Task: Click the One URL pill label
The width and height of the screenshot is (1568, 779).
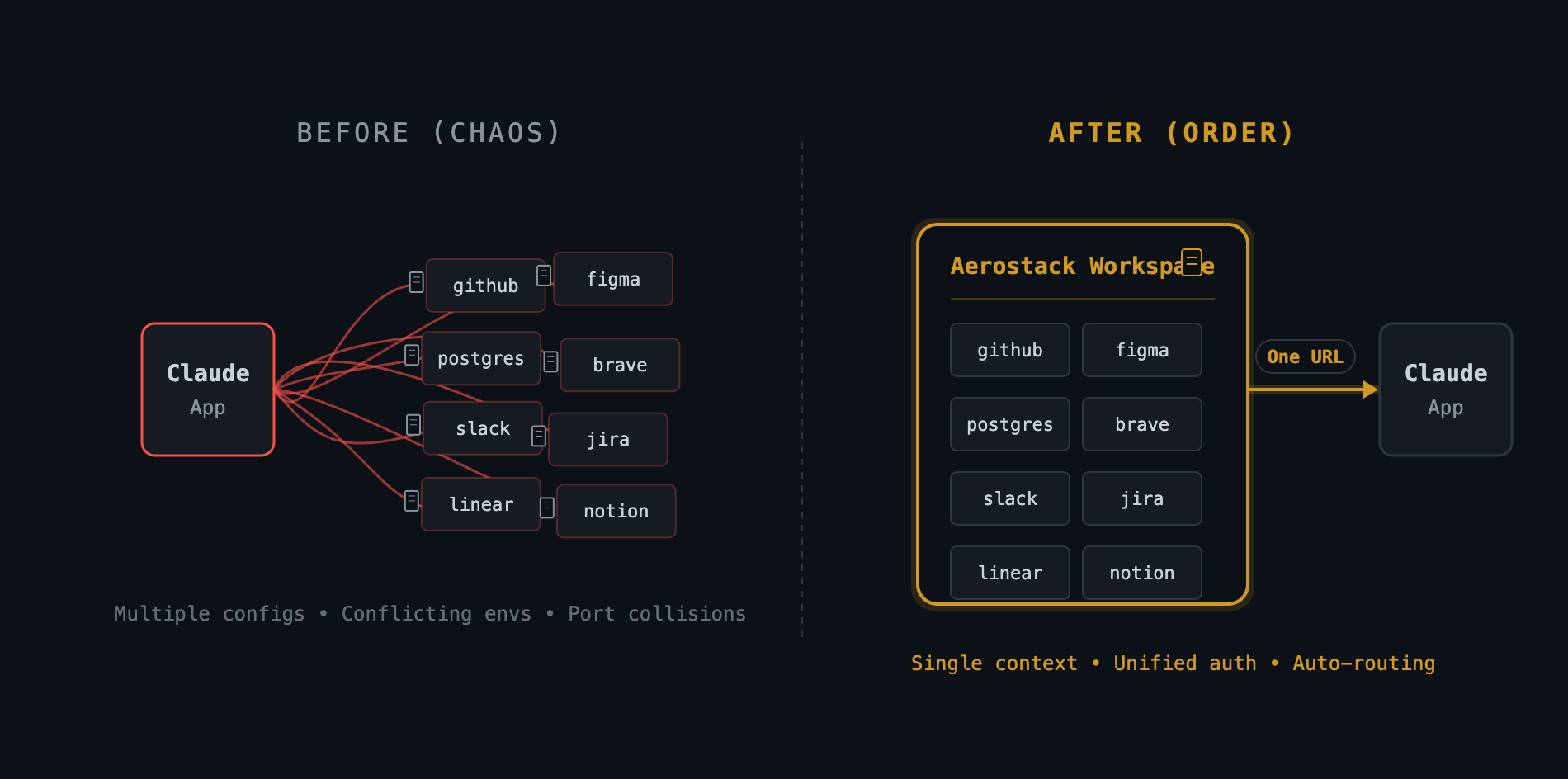Action: 1305,356
